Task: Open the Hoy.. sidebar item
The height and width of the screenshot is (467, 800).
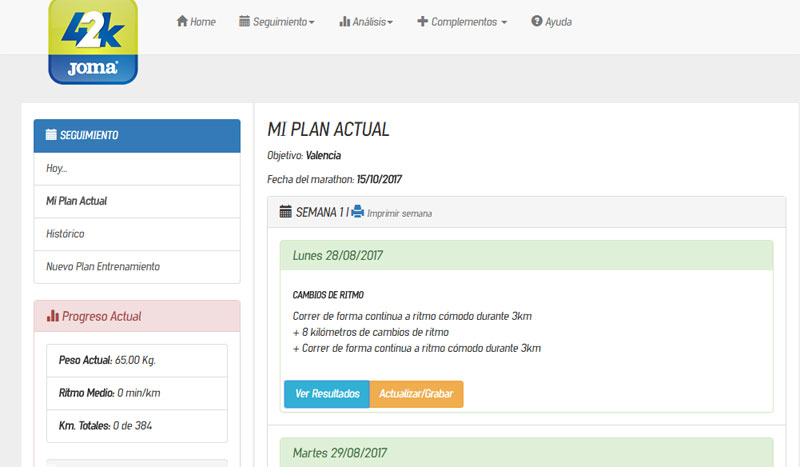Action: (57, 168)
